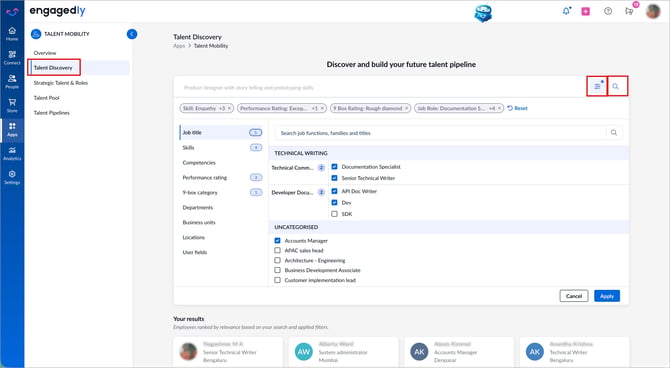
Task: Uncheck Accounts Manager checkbox
Action: point(277,241)
